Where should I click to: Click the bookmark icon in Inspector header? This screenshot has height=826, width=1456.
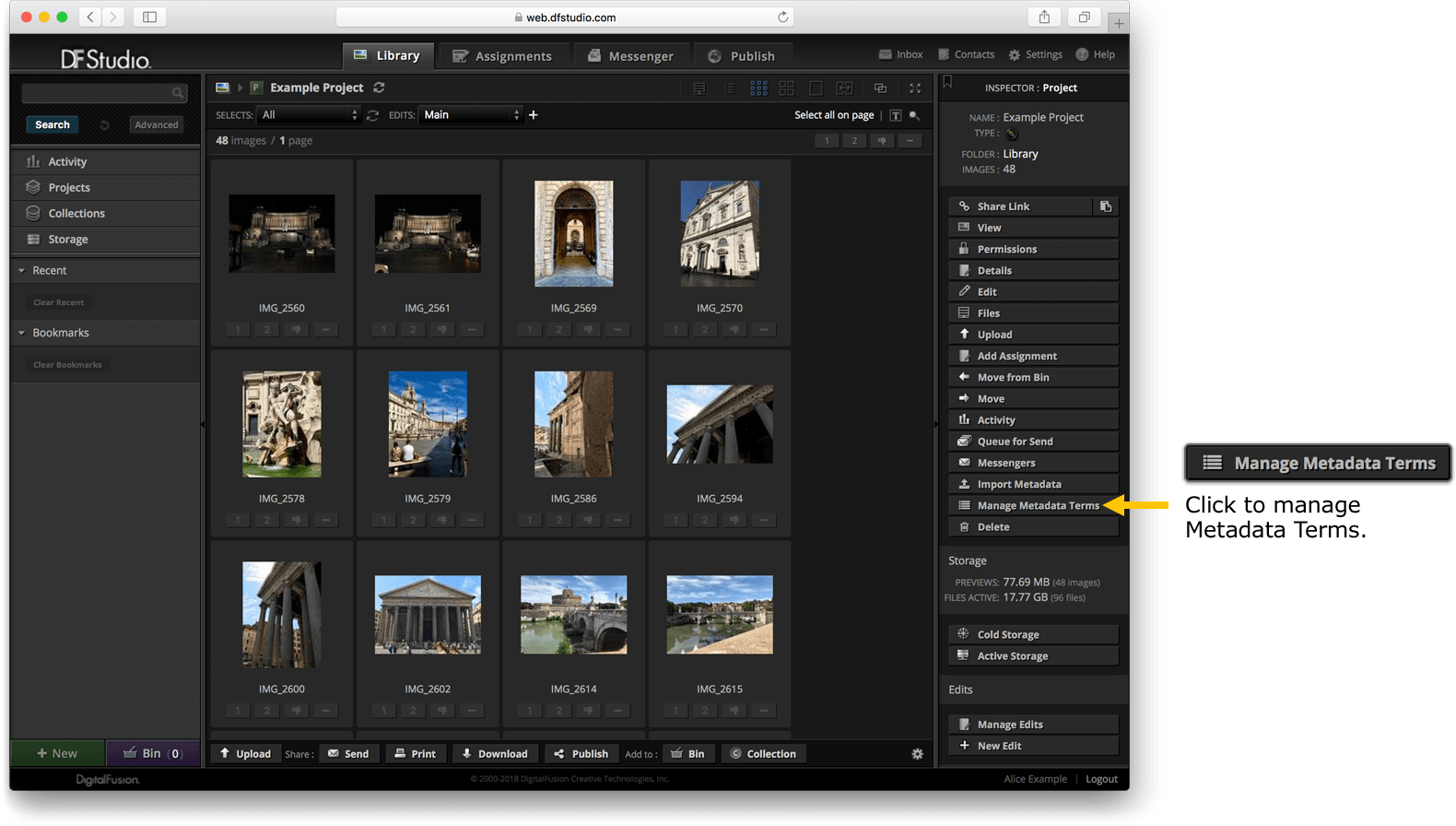coord(947,83)
